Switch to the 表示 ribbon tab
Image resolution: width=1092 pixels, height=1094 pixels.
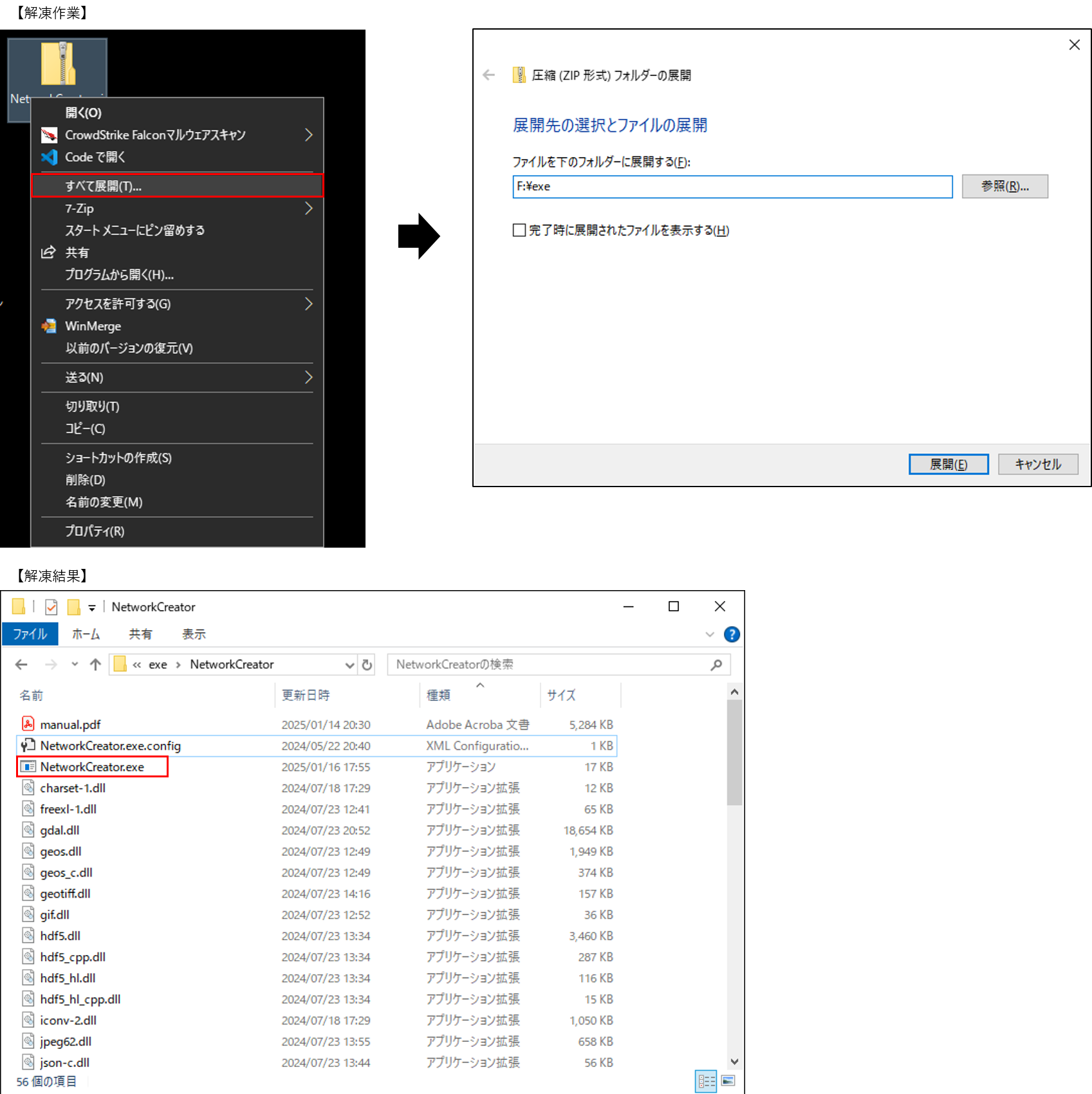(194, 635)
